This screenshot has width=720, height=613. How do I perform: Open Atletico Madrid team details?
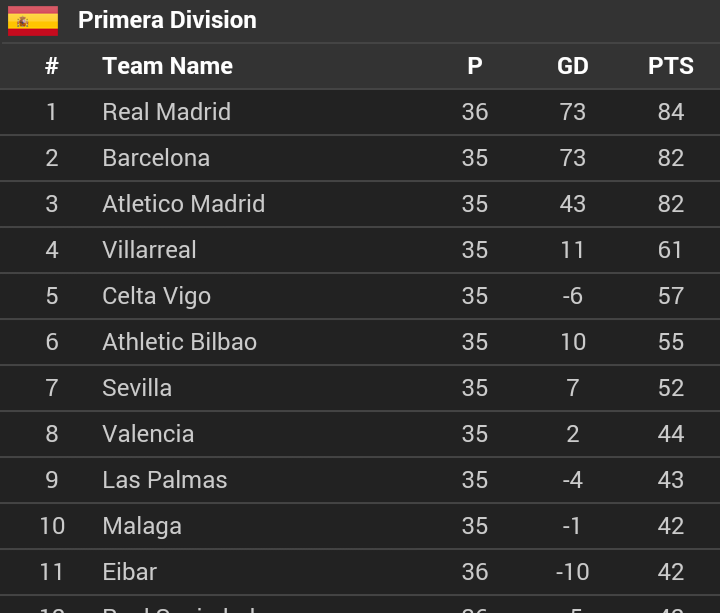point(360,204)
